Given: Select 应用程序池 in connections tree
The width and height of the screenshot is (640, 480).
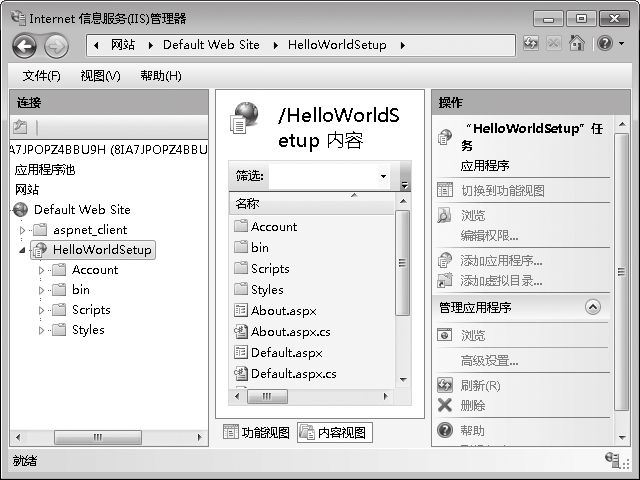Looking at the screenshot, I should (x=45, y=169).
